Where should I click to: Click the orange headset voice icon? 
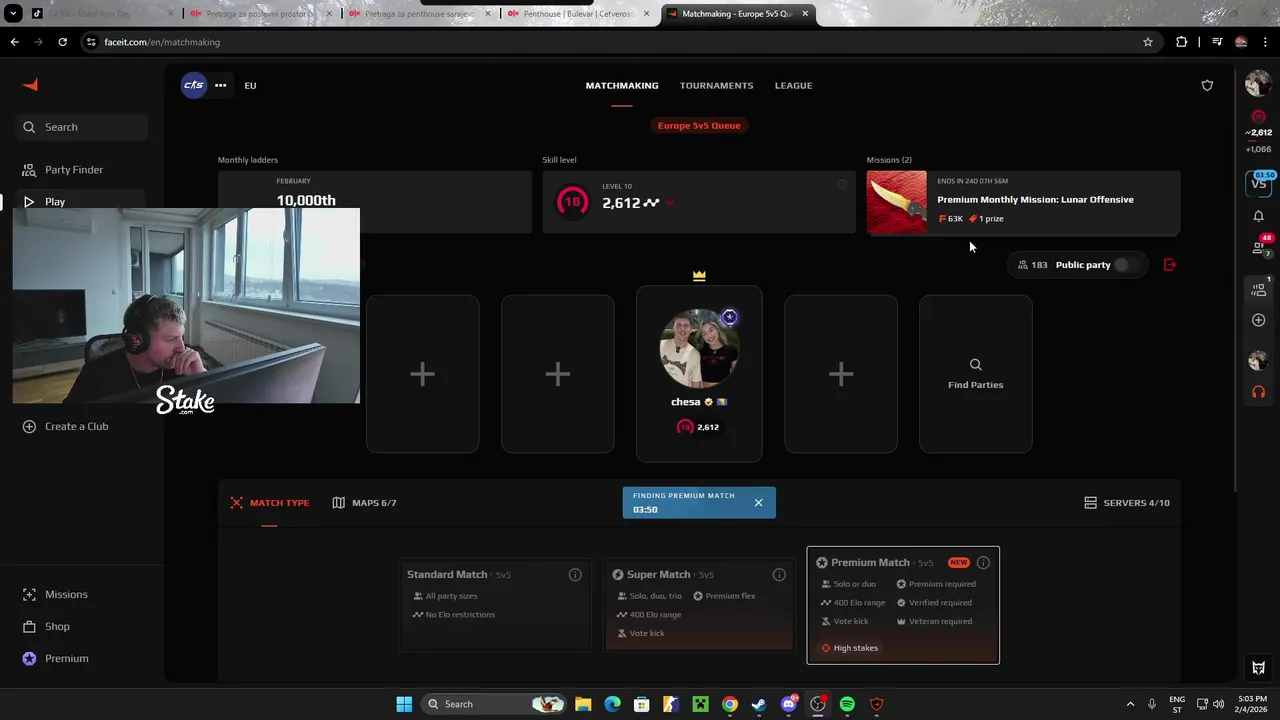coord(1258,392)
